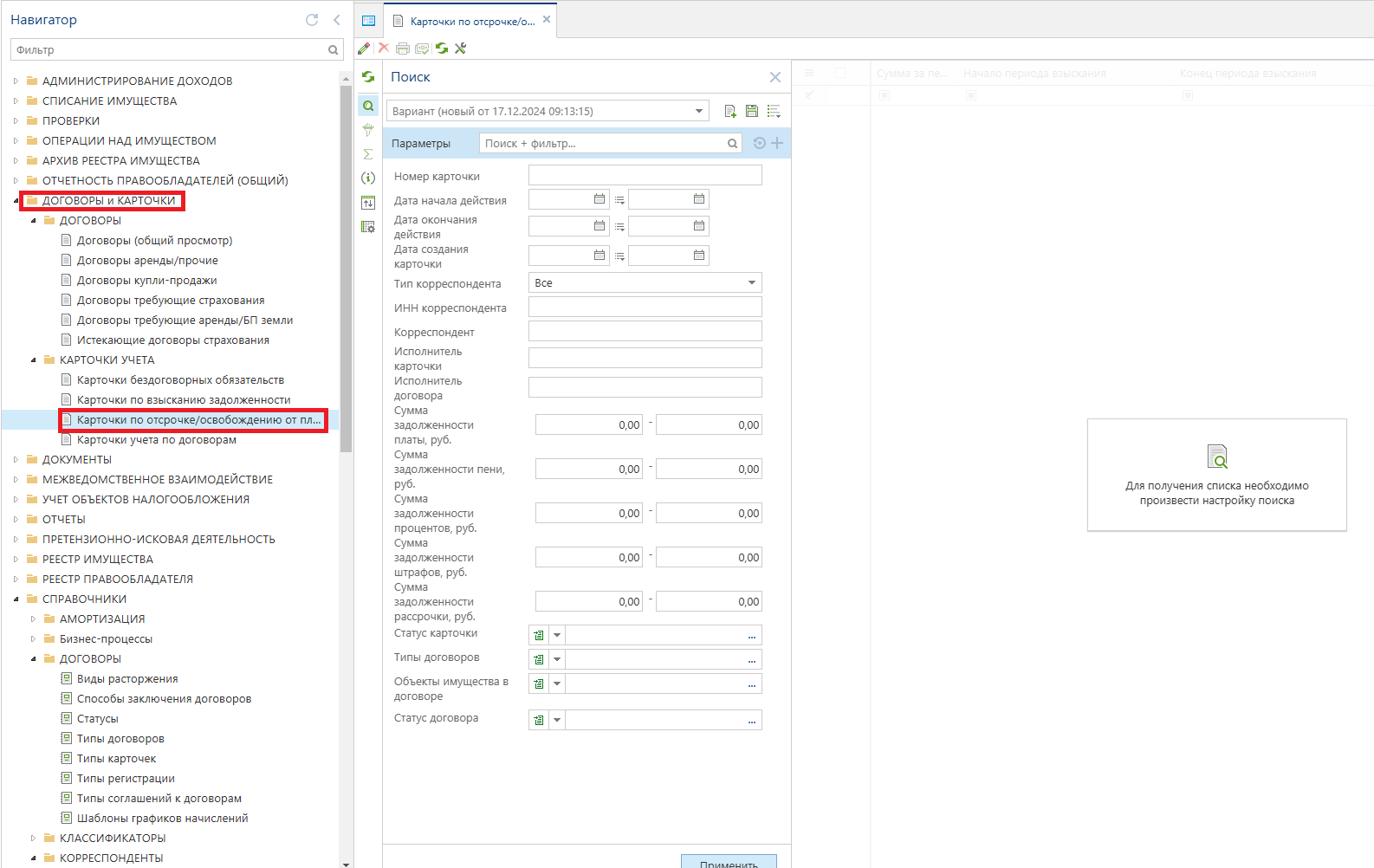This screenshot has width=1374, height=868.
Task: Click the funnel filter icon in sidebar
Action: pyautogui.click(x=368, y=130)
